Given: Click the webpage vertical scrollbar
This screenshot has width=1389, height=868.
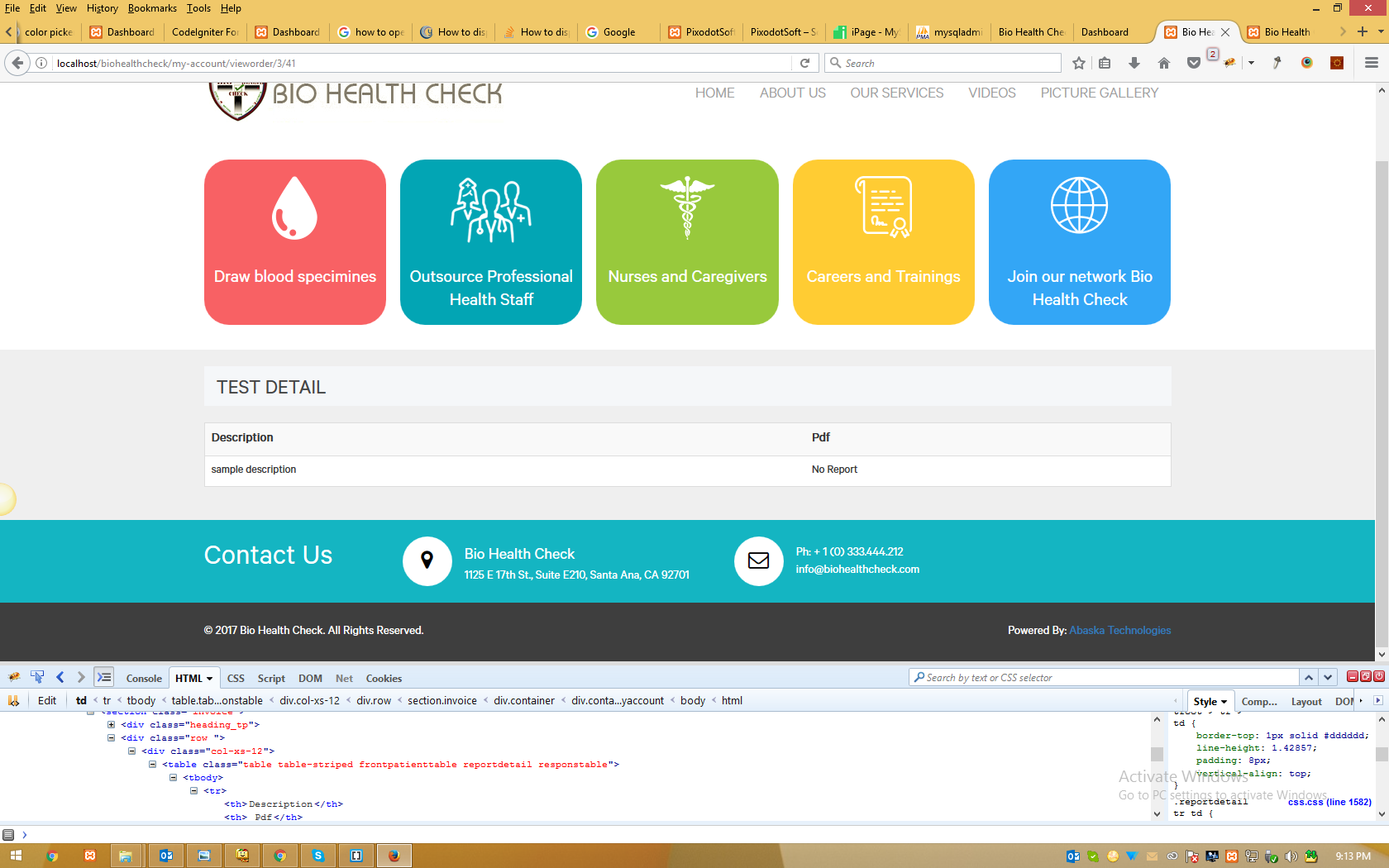Looking at the screenshot, I should [1382, 372].
